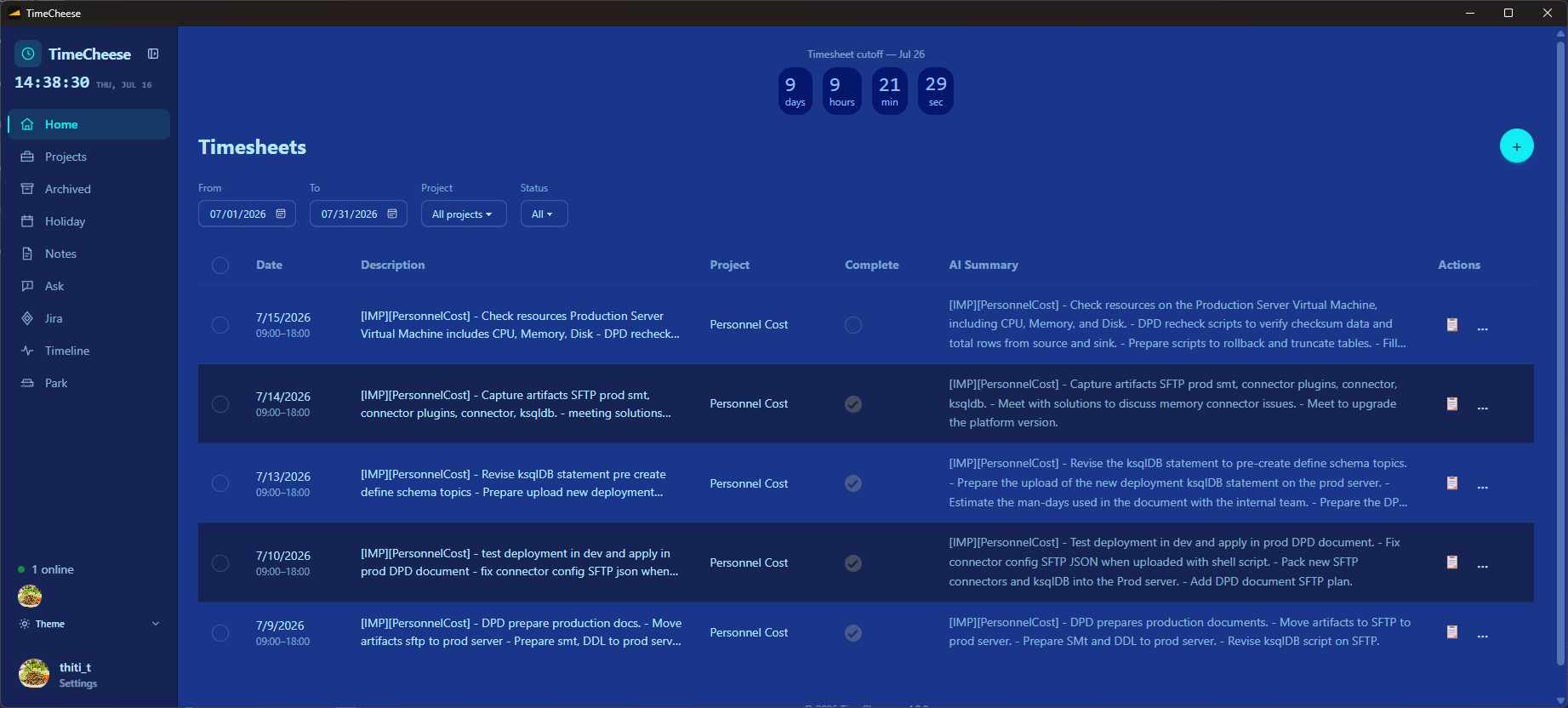
Task: Open the Status All dropdown
Action: pyautogui.click(x=544, y=214)
